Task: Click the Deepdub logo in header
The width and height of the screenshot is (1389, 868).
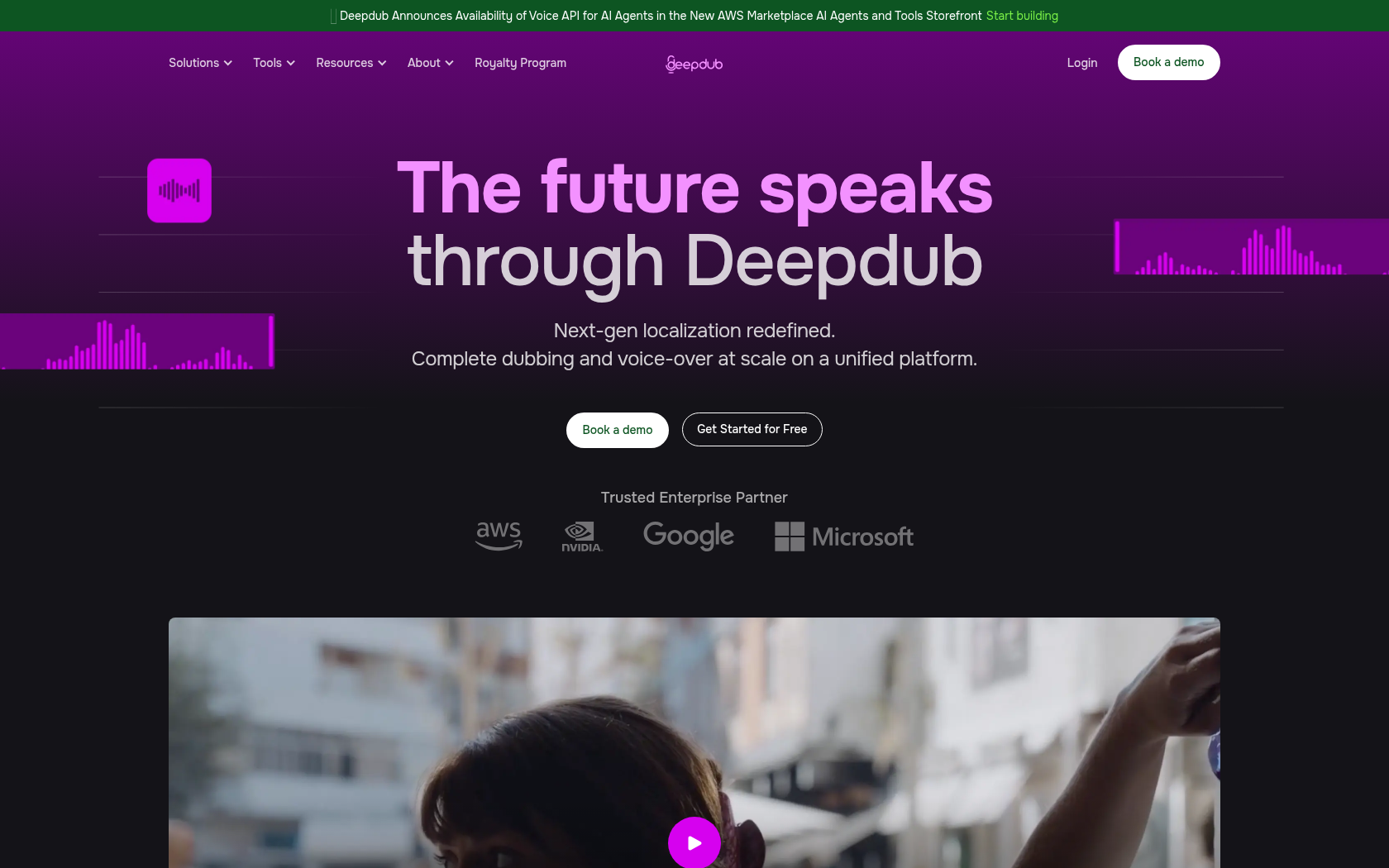Action: tap(694, 64)
